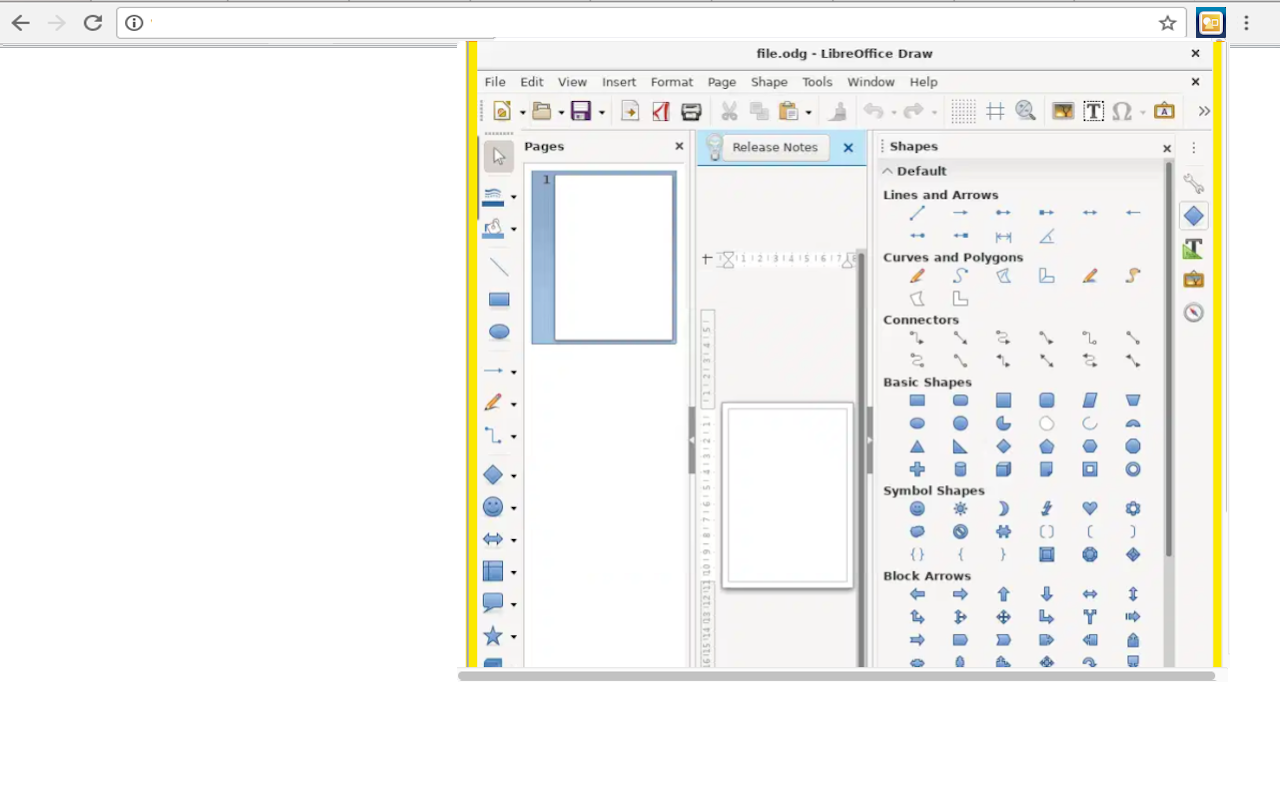Toggle Helplines While Moving icon
Viewport: 1280px width, 800px height.
995,111
